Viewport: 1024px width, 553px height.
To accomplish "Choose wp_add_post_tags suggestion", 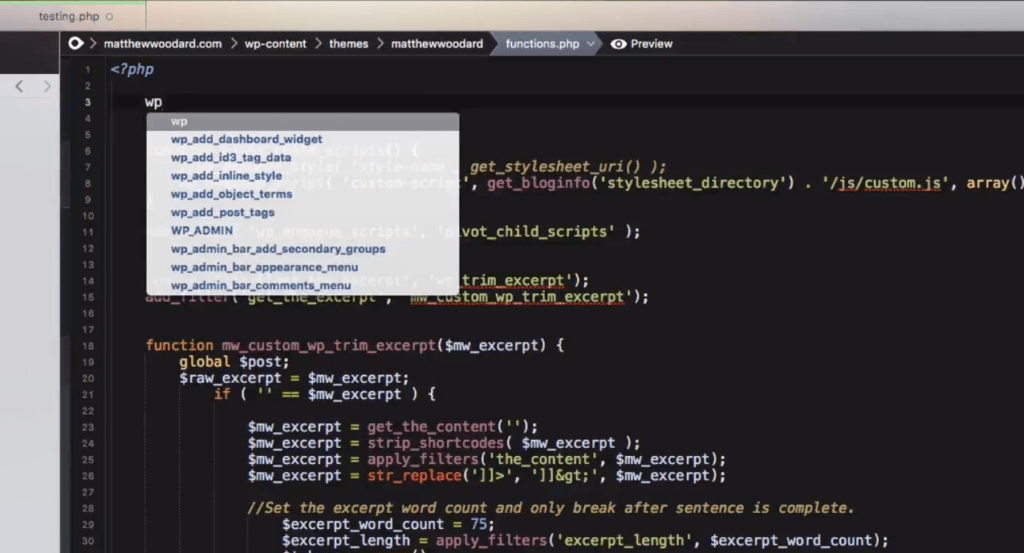I will pos(303,212).
